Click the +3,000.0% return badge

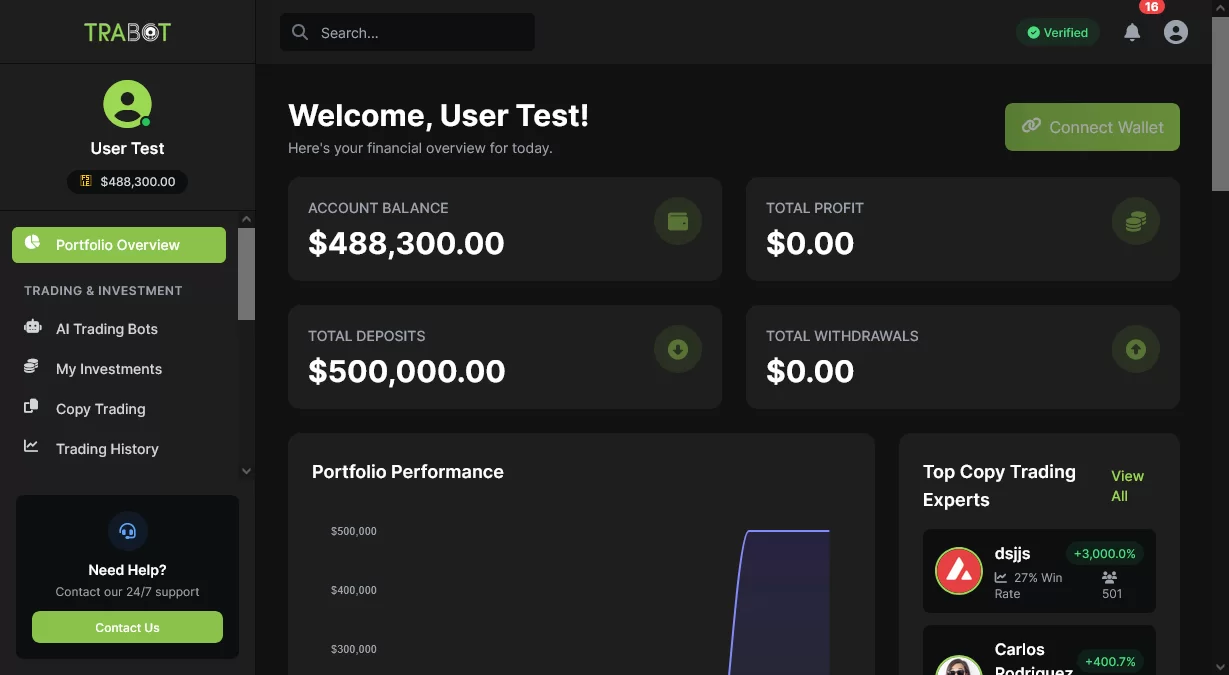coord(1104,553)
